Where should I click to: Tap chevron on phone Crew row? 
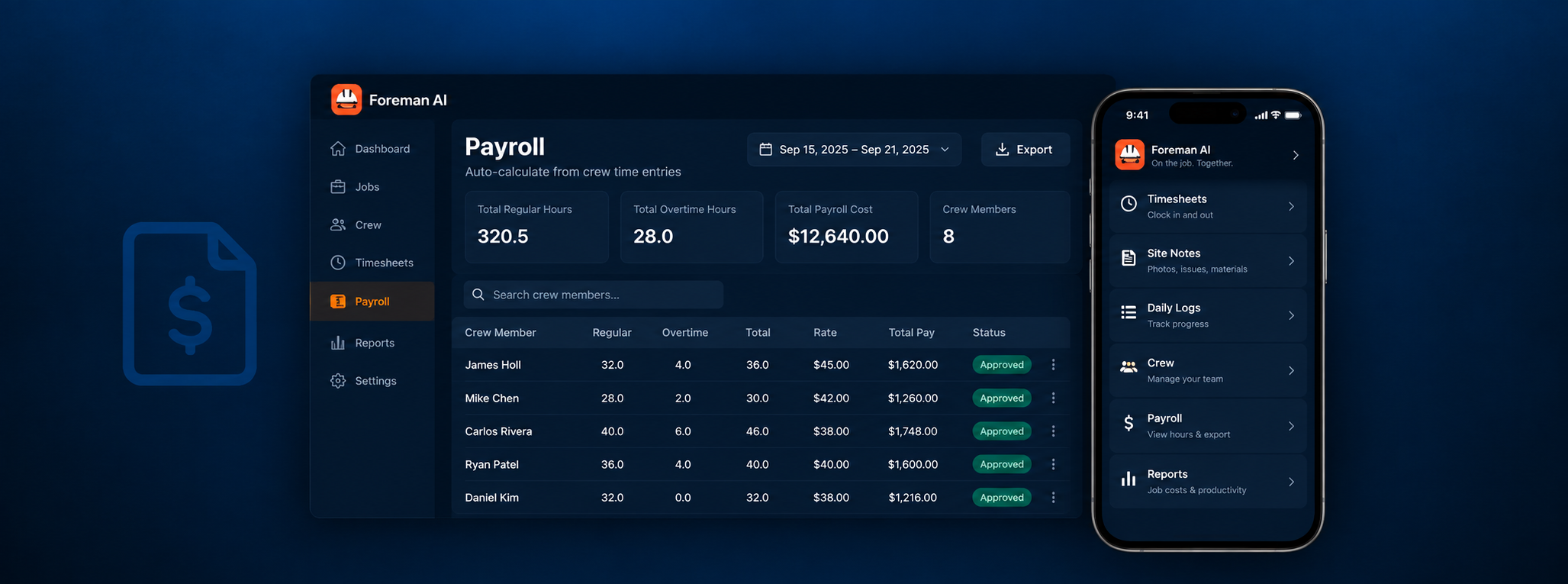(1291, 371)
